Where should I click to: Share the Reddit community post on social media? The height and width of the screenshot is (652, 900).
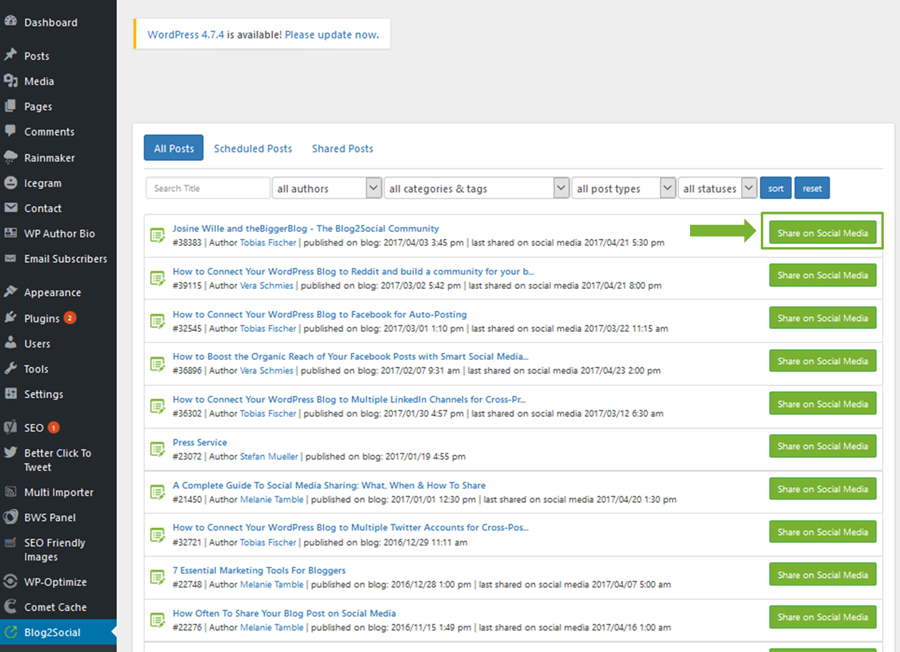(x=823, y=275)
